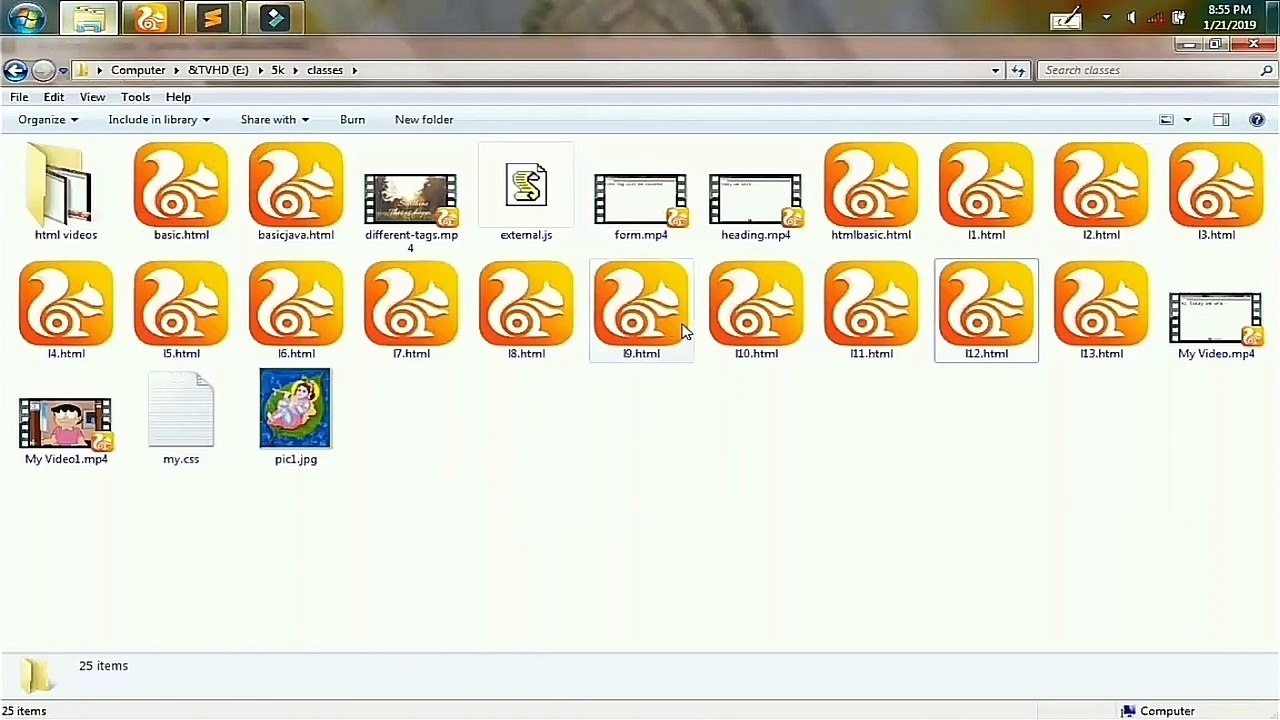Viewport: 1280px width, 720px height.
Task: Change the view using the view icon
Action: pos(1166,120)
